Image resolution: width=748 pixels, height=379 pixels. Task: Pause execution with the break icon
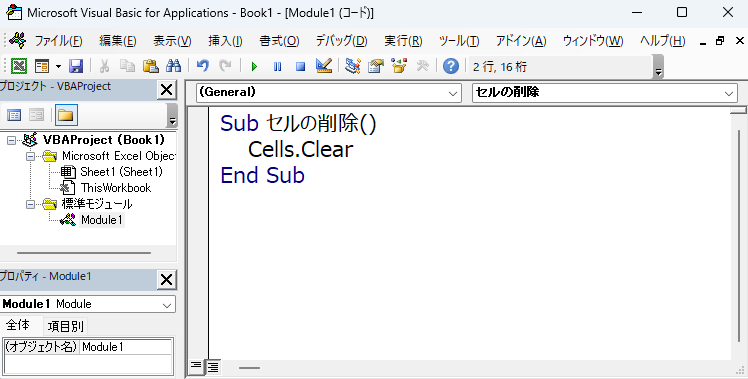coord(277,66)
